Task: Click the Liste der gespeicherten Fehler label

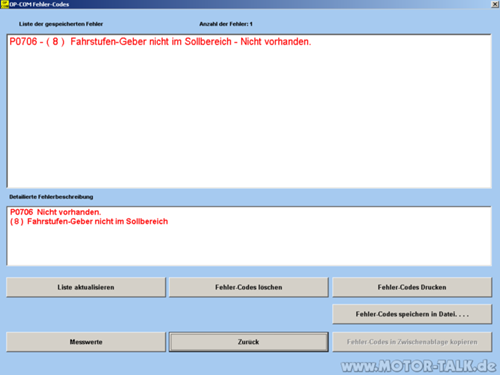Action: 61,24
